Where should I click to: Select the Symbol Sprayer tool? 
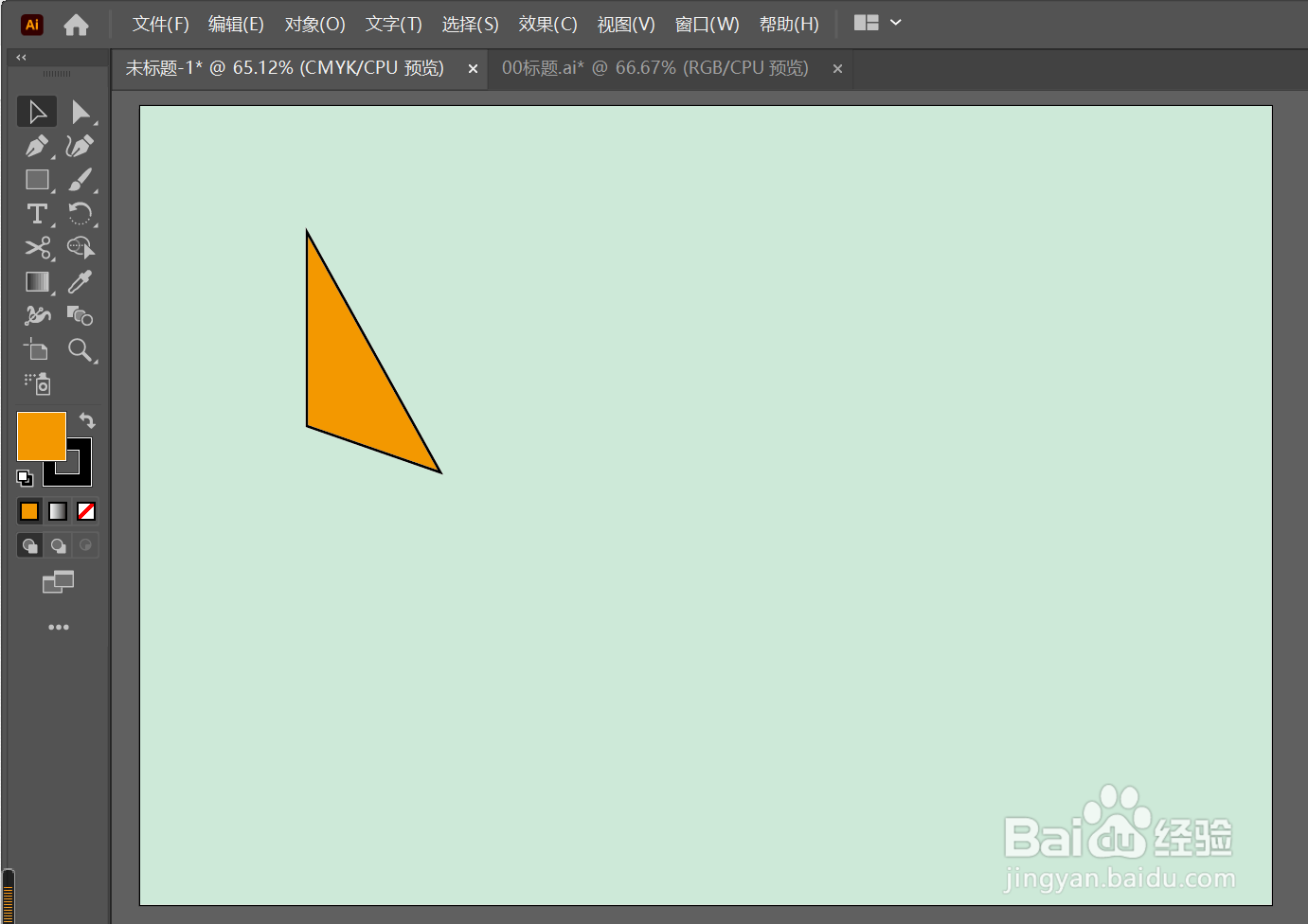[x=37, y=383]
